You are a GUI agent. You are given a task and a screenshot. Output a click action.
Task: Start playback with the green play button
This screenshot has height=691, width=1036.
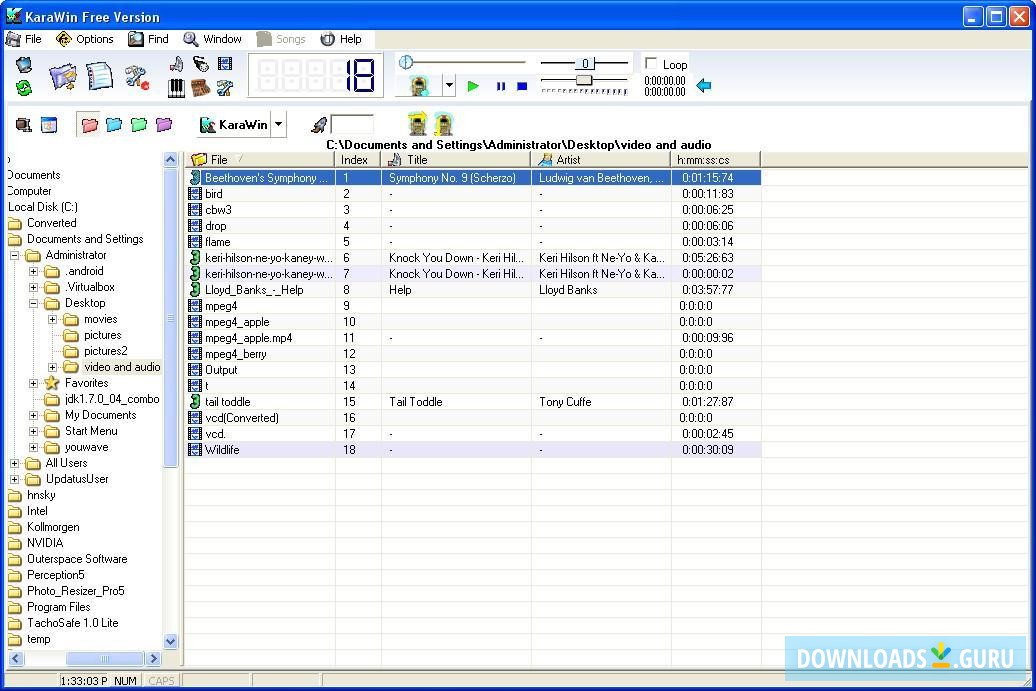tap(473, 86)
